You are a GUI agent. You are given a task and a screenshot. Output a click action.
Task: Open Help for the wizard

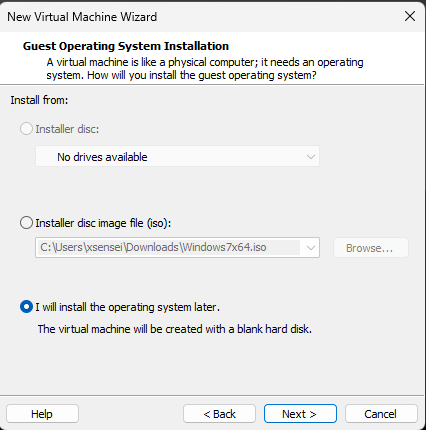click(x=42, y=414)
